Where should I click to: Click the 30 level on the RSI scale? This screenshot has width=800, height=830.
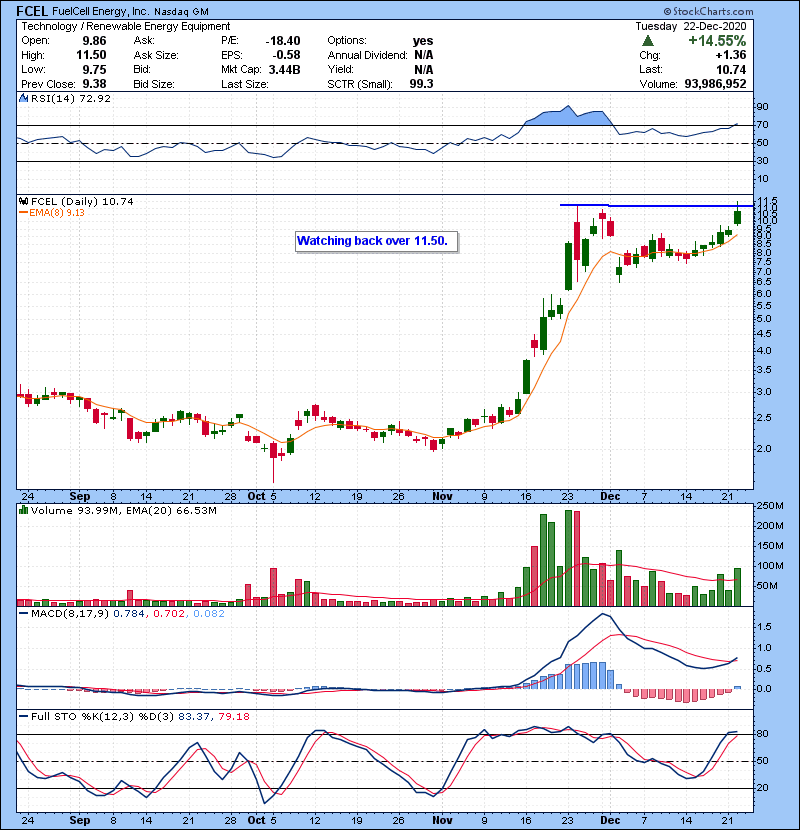pyautogui.click(x=762, y=161)
